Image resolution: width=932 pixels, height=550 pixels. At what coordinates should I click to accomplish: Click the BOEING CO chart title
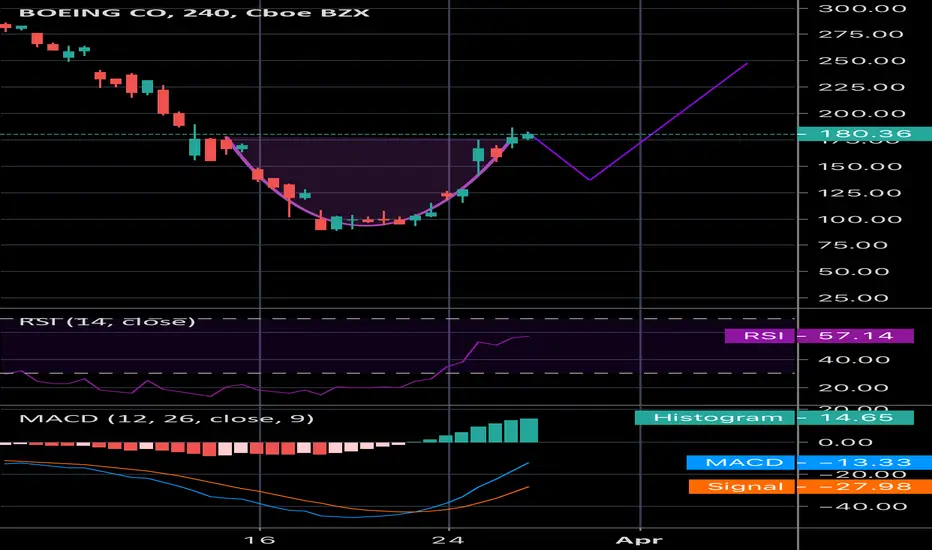[x=194, y=12]
